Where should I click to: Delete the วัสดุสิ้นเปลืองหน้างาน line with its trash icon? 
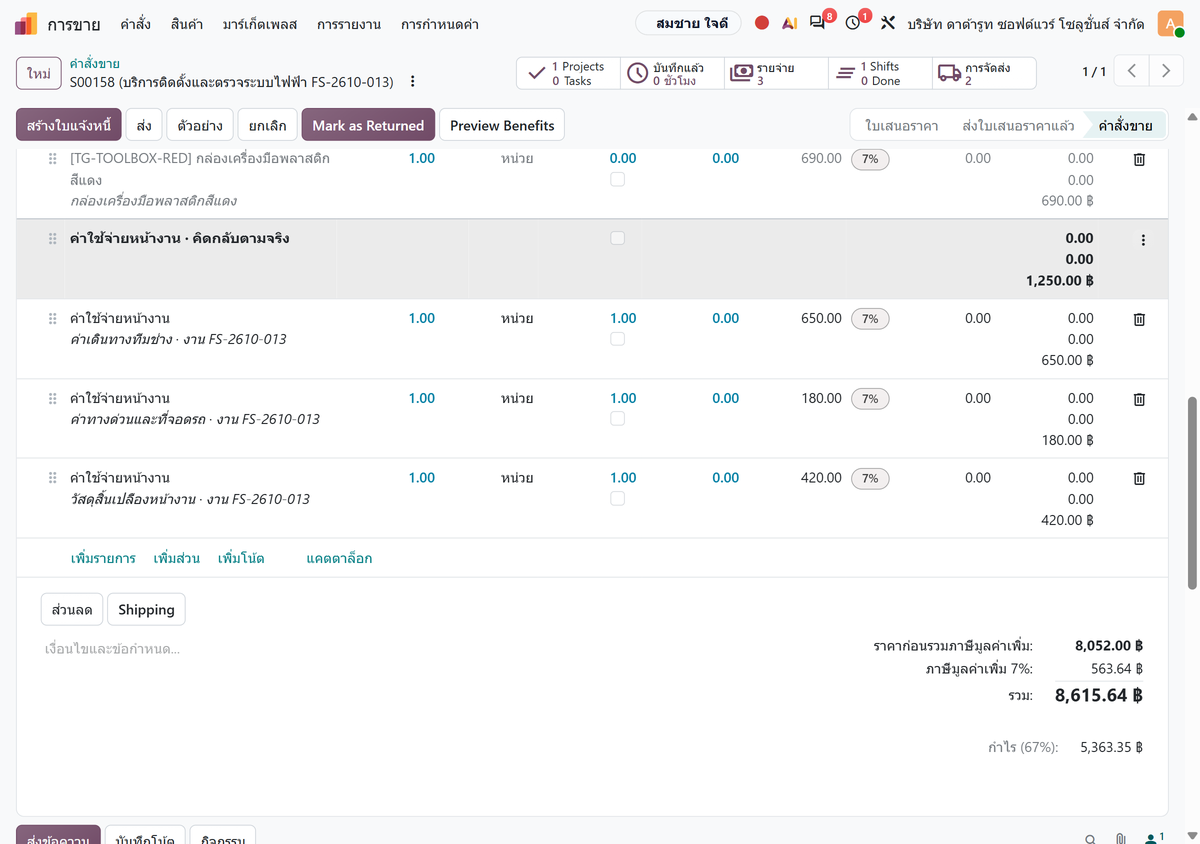[1138, 479]
